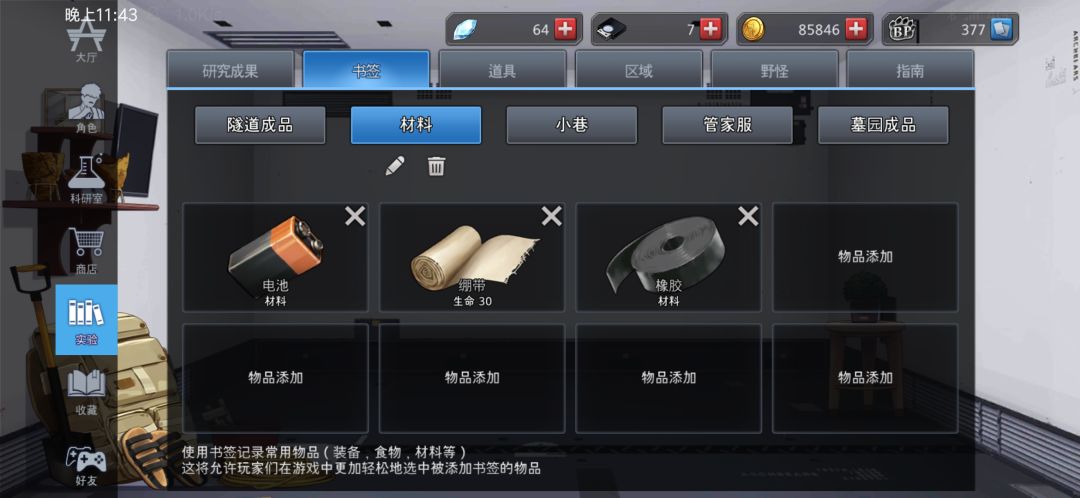Remove 绷带 bandage from bookmark
This screenshot has height=498, width=1080.
[x=552, y=217]
